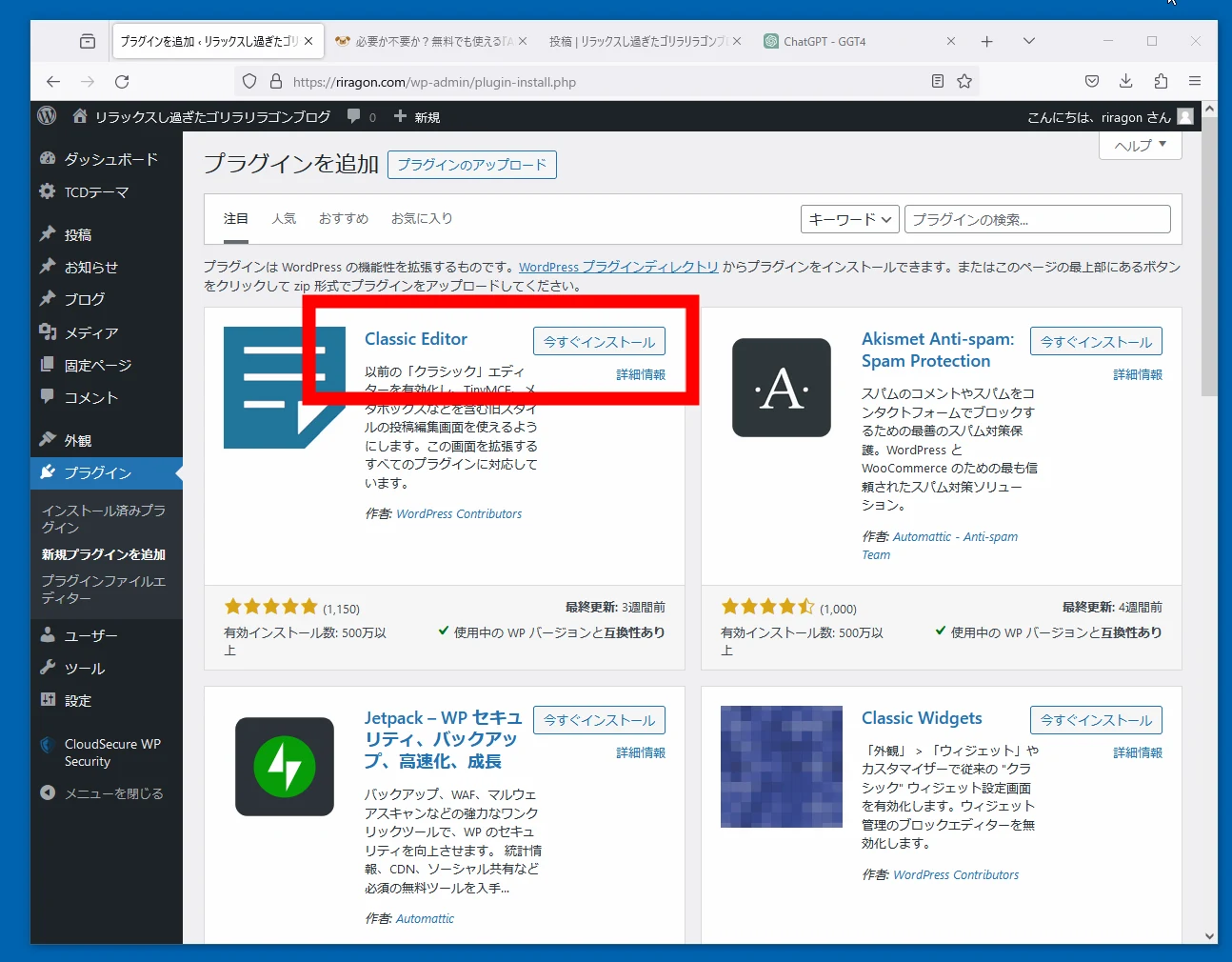Open the Firefox hamburger application menu
Image resolution: width=1232 pixels, height=962 pixels.
tap(1194, 82)
